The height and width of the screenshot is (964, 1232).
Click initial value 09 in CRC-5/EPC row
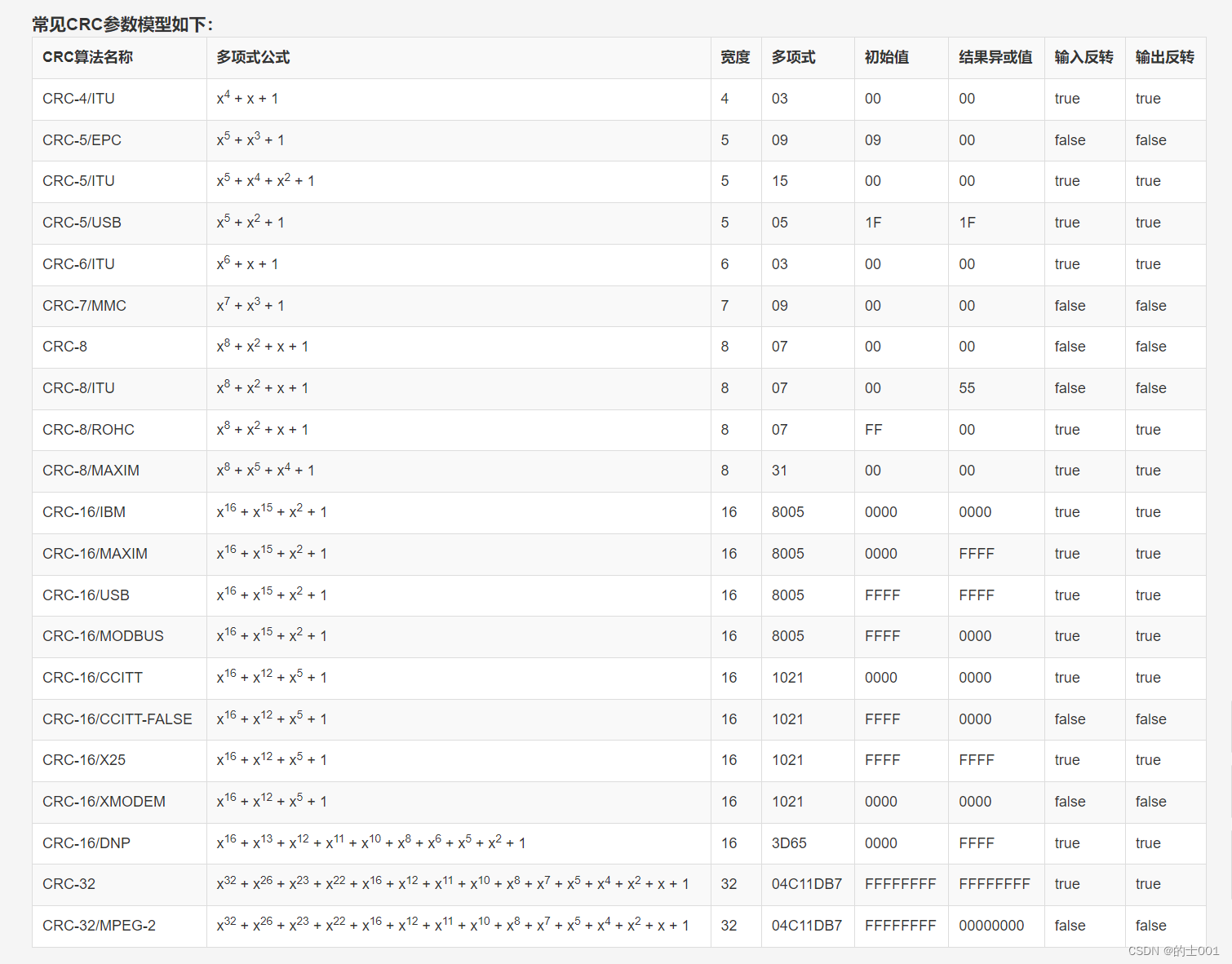coord(873,140)
